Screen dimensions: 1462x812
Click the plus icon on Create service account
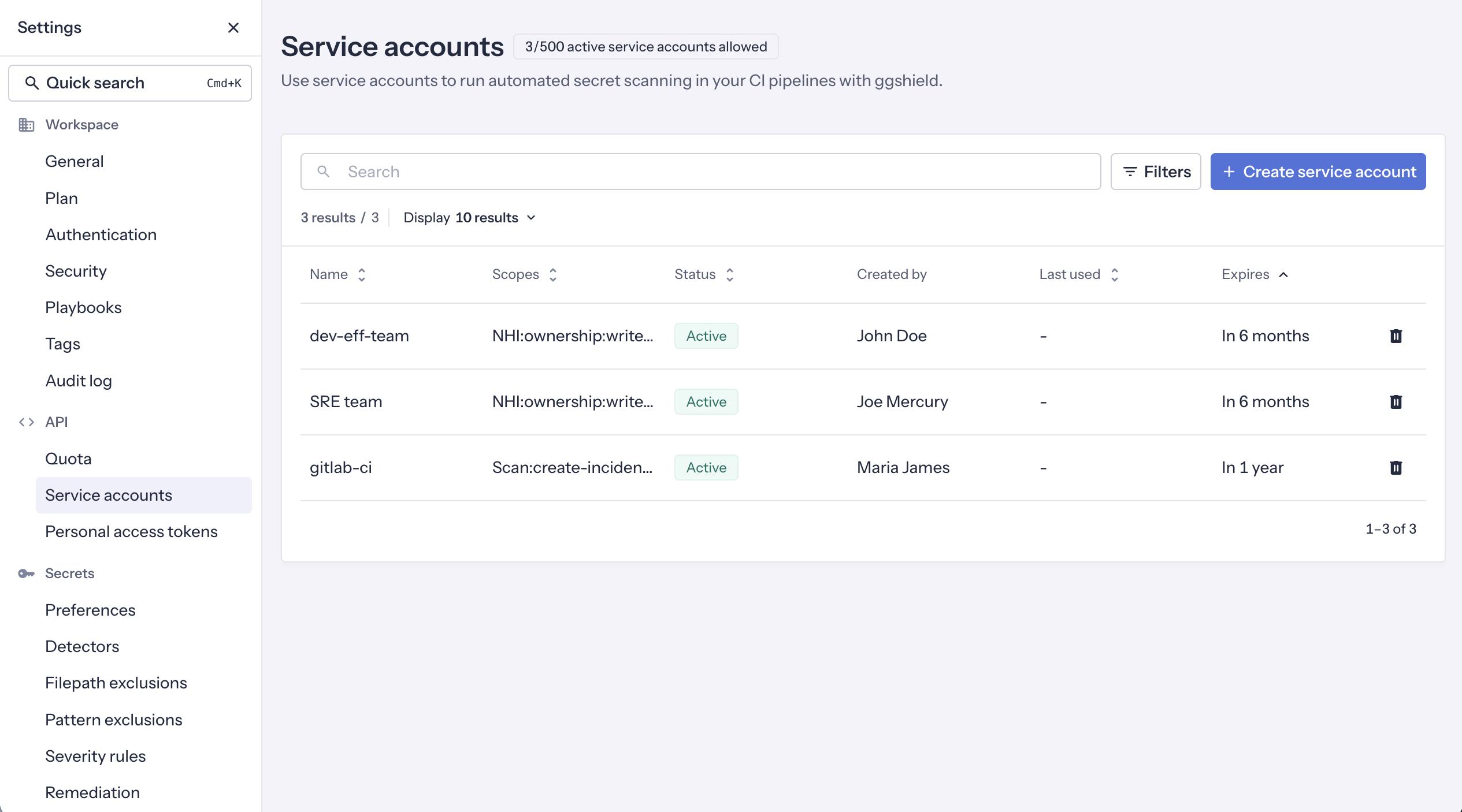1229,172
